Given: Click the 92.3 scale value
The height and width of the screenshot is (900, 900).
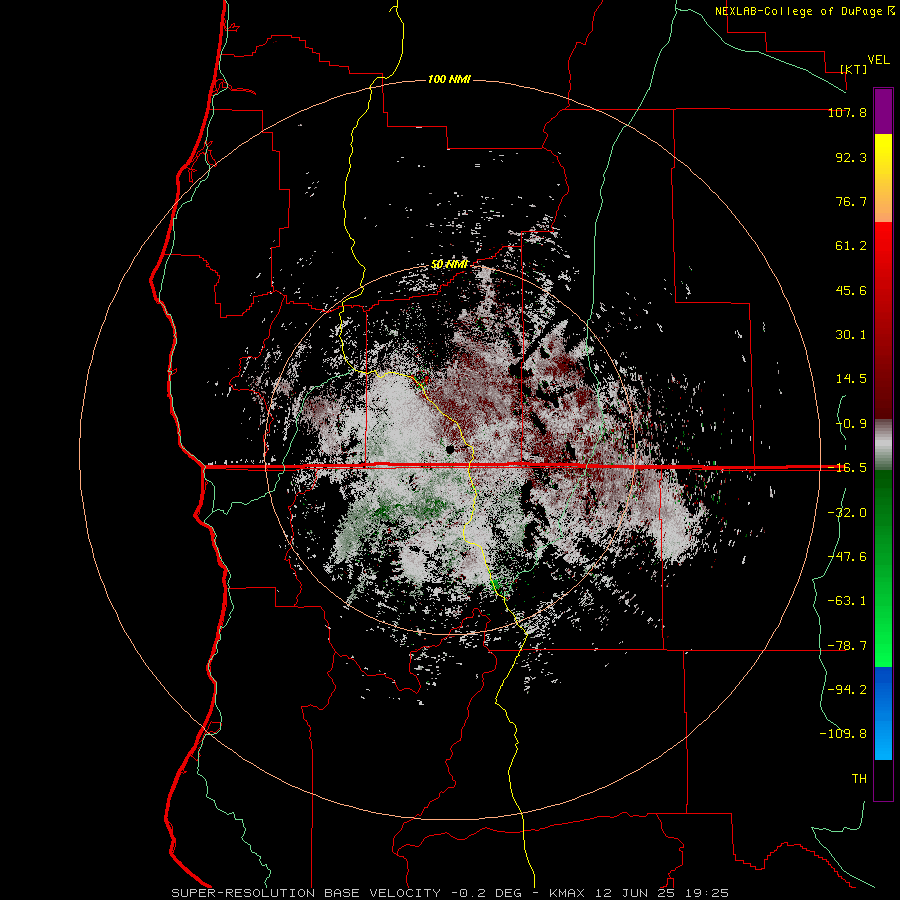Looking at the screenshot, I should point(851,157).
